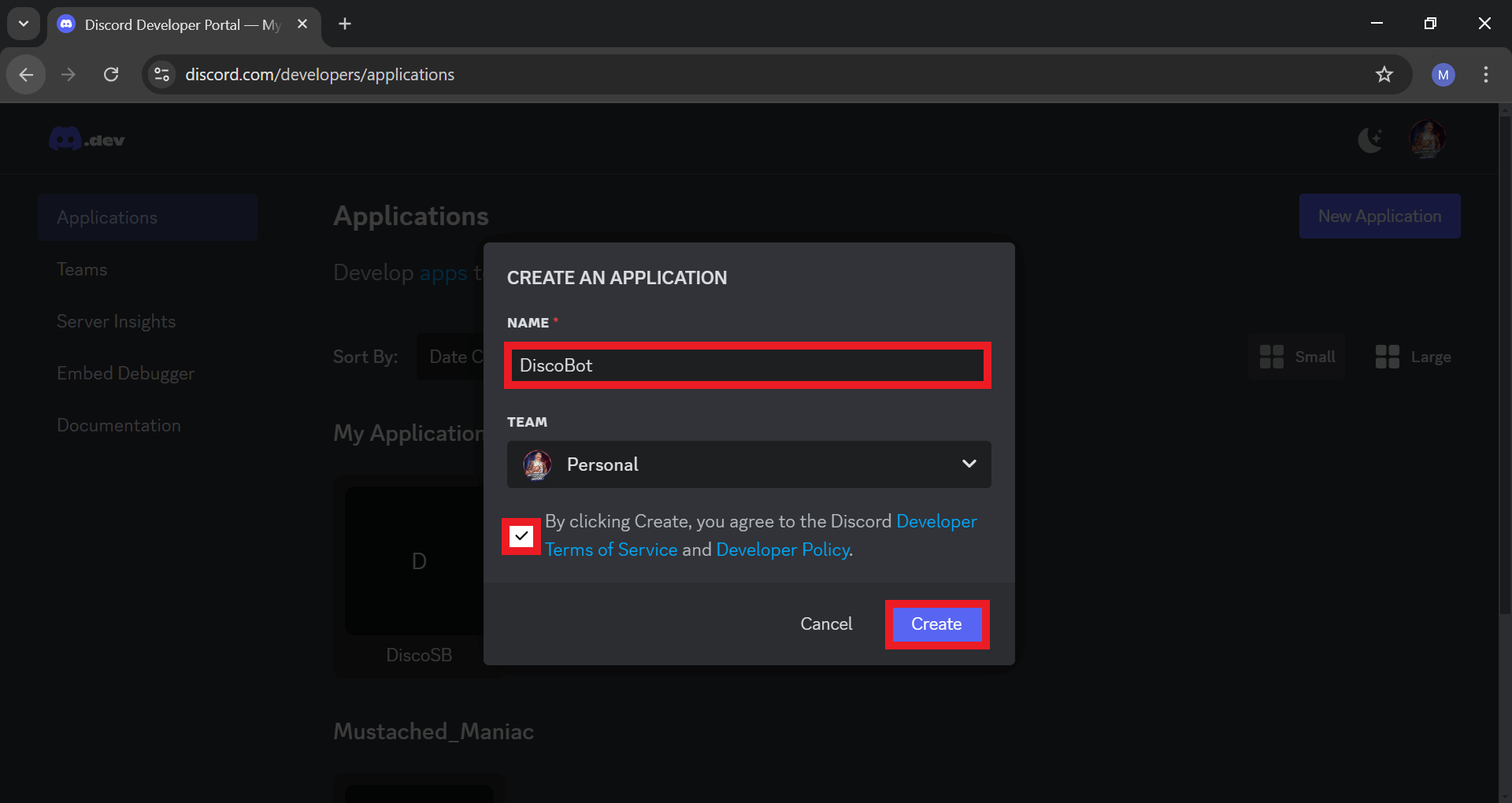Open Server Insights in the sidebar
The image size is (1512, 803).
tap(116, 321)
